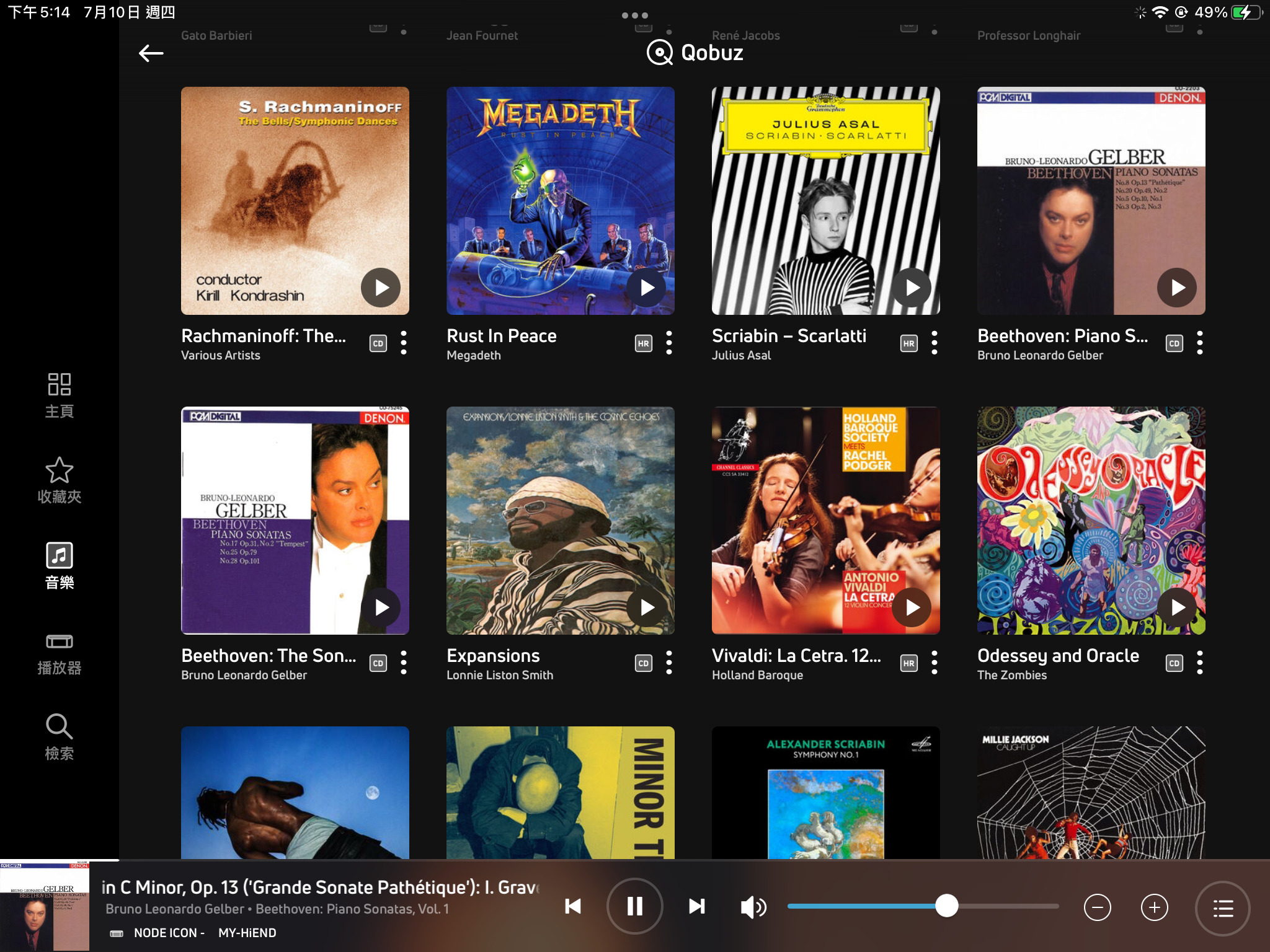Open now playing album art thumbnail
This screenshot has width=1270, height=952.
click(45, 906)
